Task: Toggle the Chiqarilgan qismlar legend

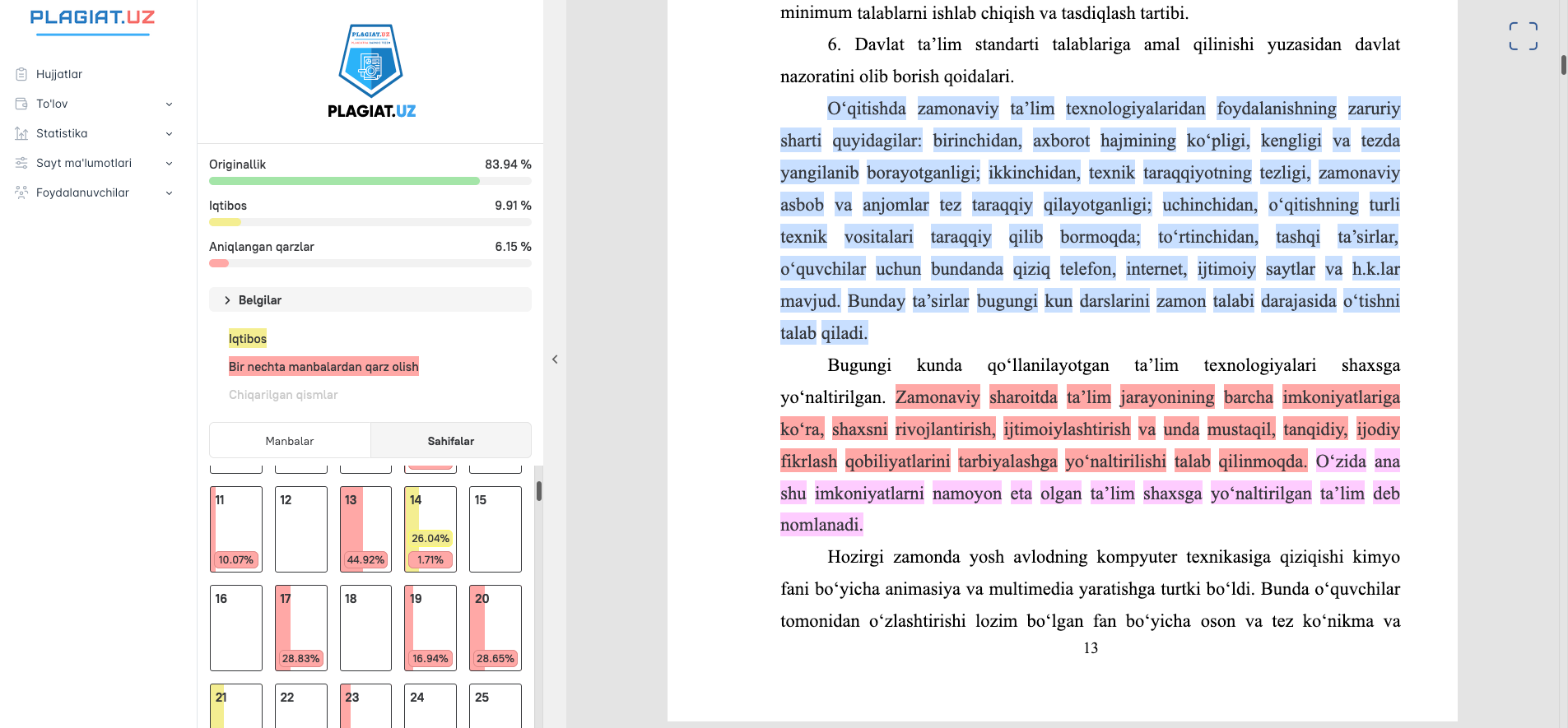Action: 283,395
